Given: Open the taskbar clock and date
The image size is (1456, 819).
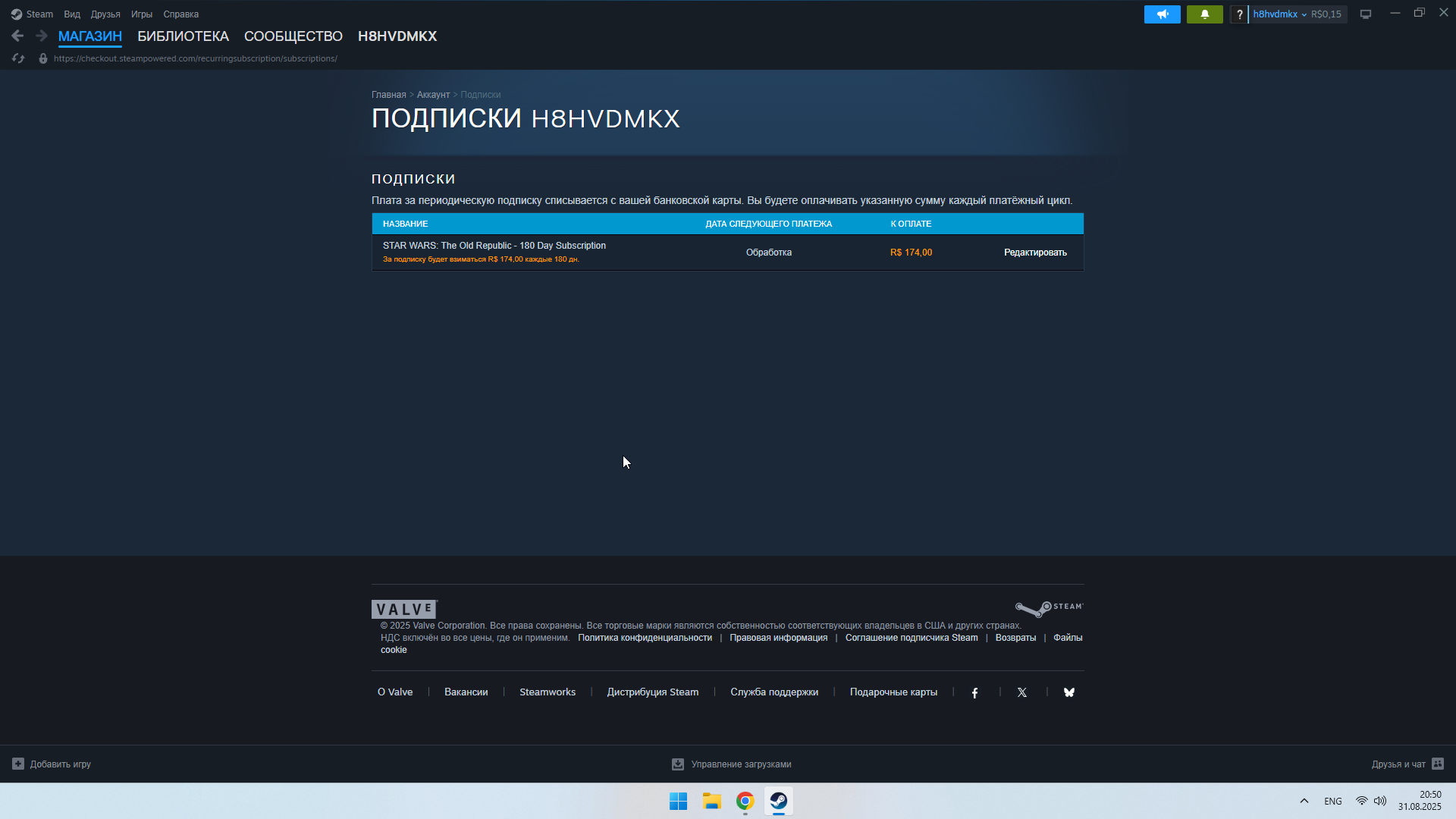Looking at the screenshot, I should pos(1420,801).
